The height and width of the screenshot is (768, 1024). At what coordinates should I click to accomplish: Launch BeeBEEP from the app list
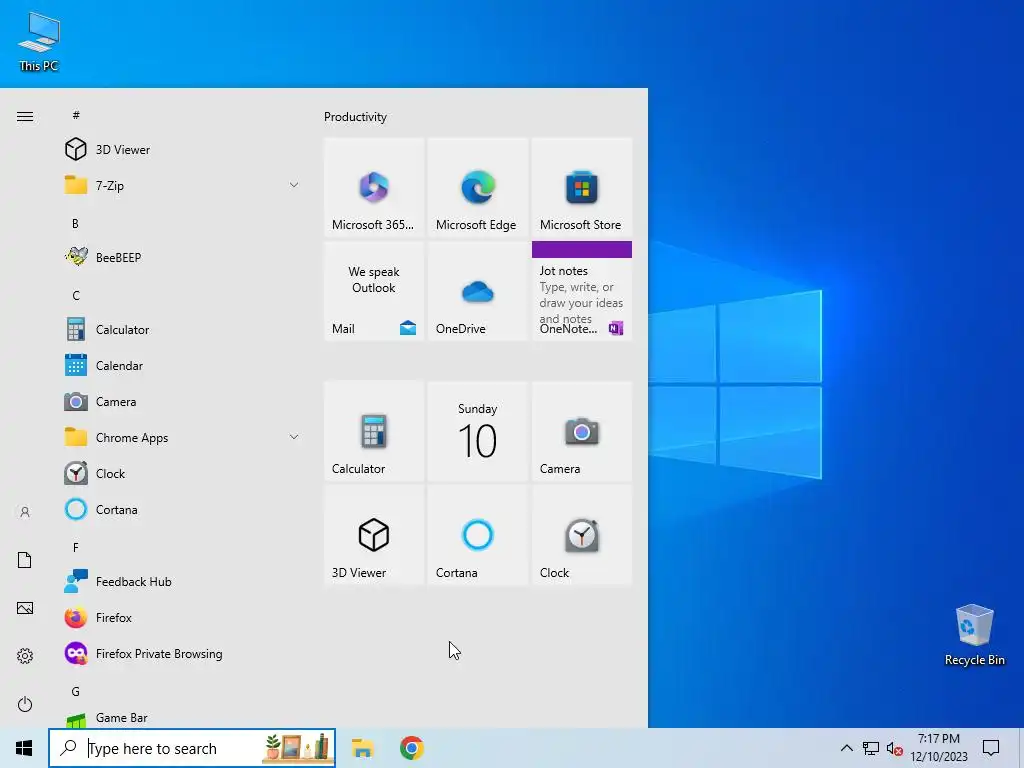[183, 257]
